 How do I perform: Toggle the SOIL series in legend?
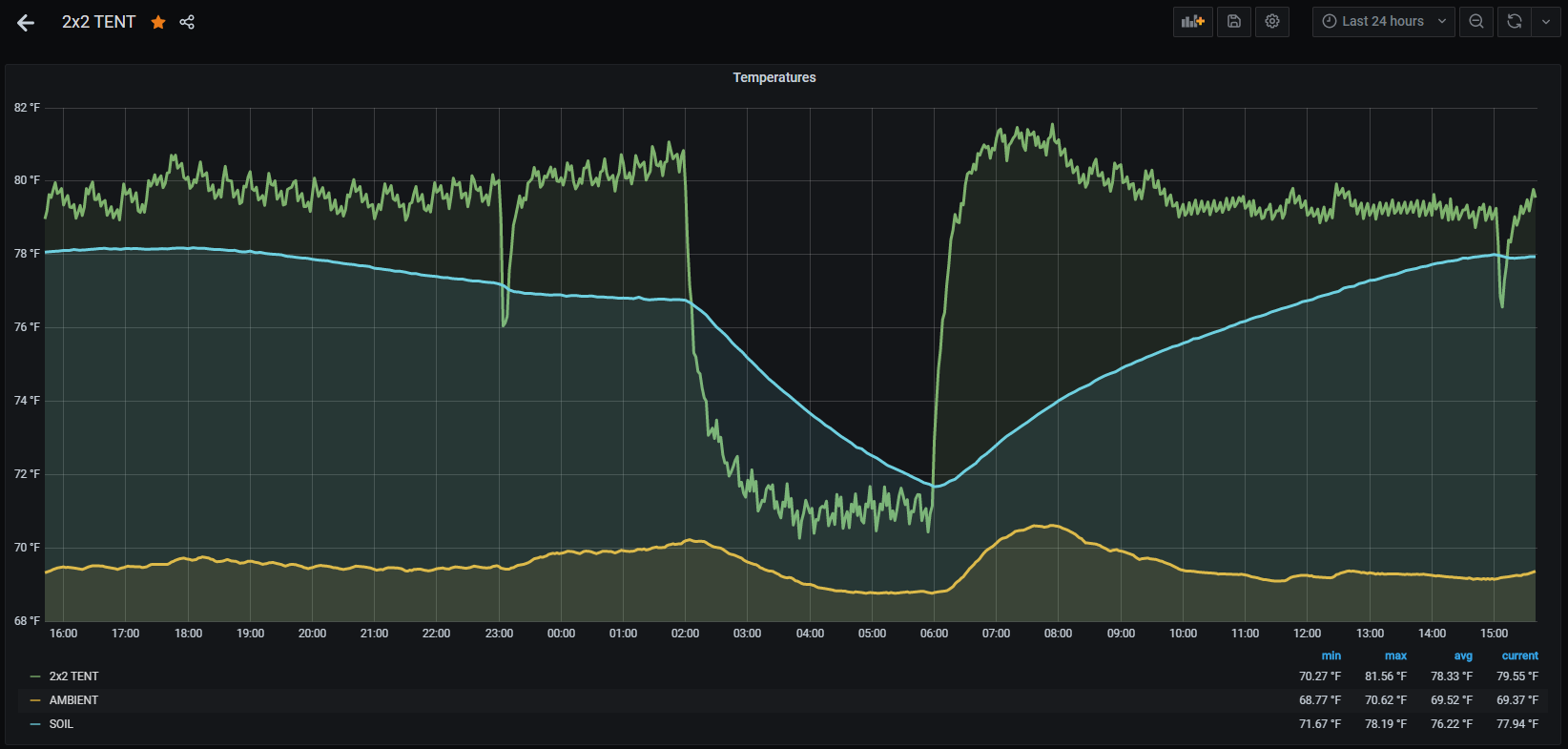click(x=61, y=724)
